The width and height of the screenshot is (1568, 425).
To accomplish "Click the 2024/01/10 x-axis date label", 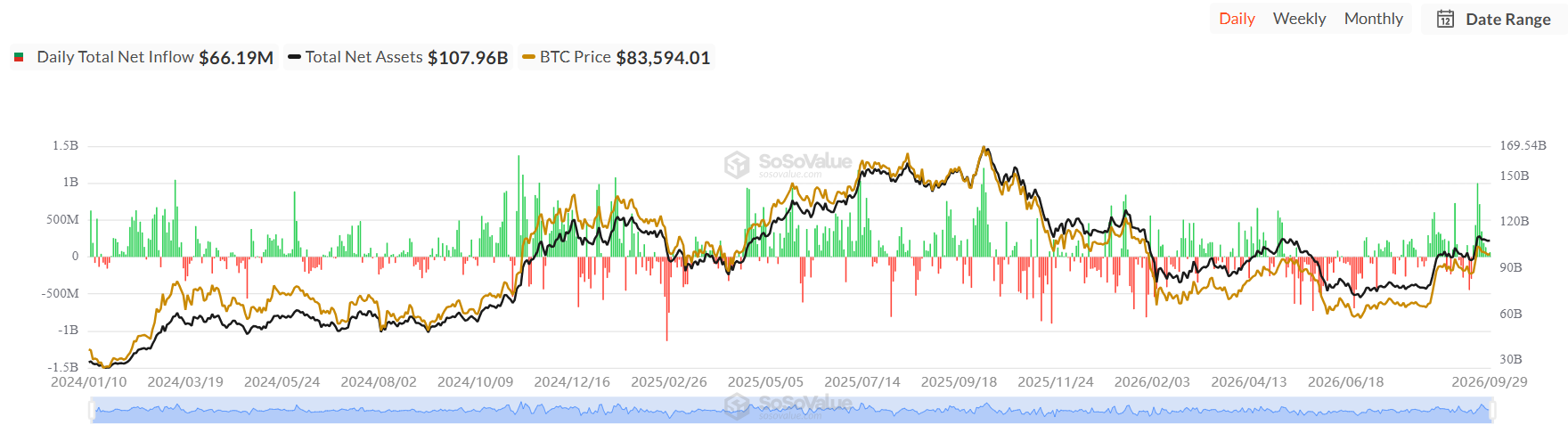I will pyautogui.click(x=89, y=382).
